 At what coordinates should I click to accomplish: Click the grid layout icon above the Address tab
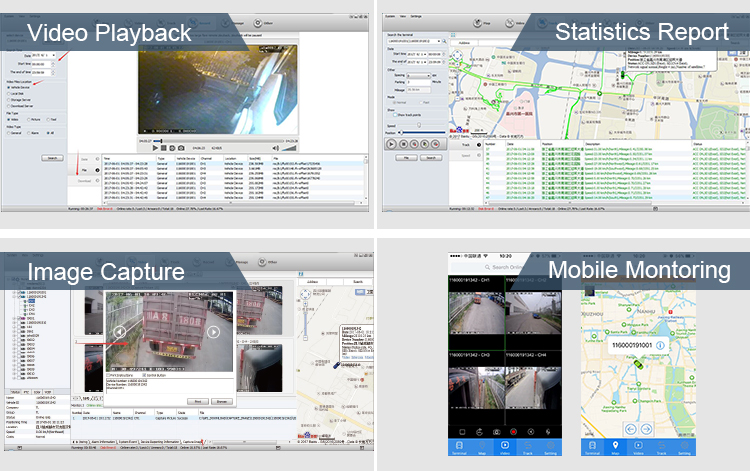(x=453, y=35)
